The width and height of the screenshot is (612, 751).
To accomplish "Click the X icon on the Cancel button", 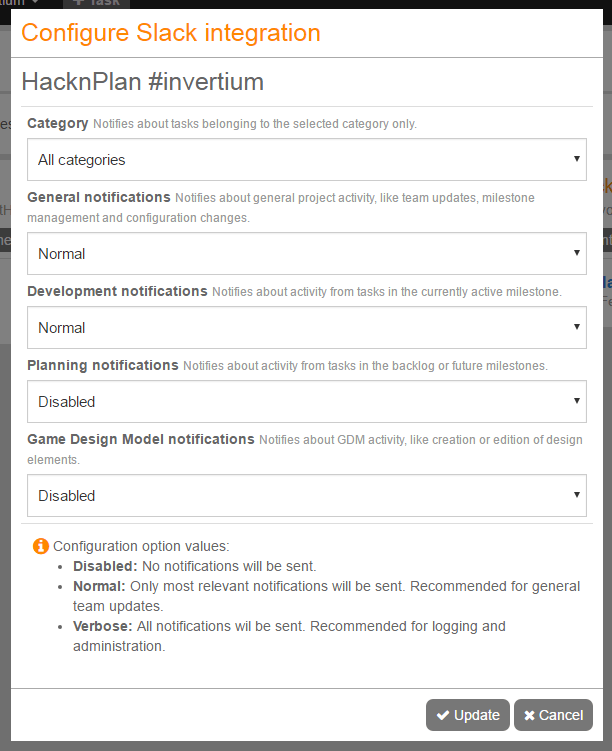I will 530,715.
